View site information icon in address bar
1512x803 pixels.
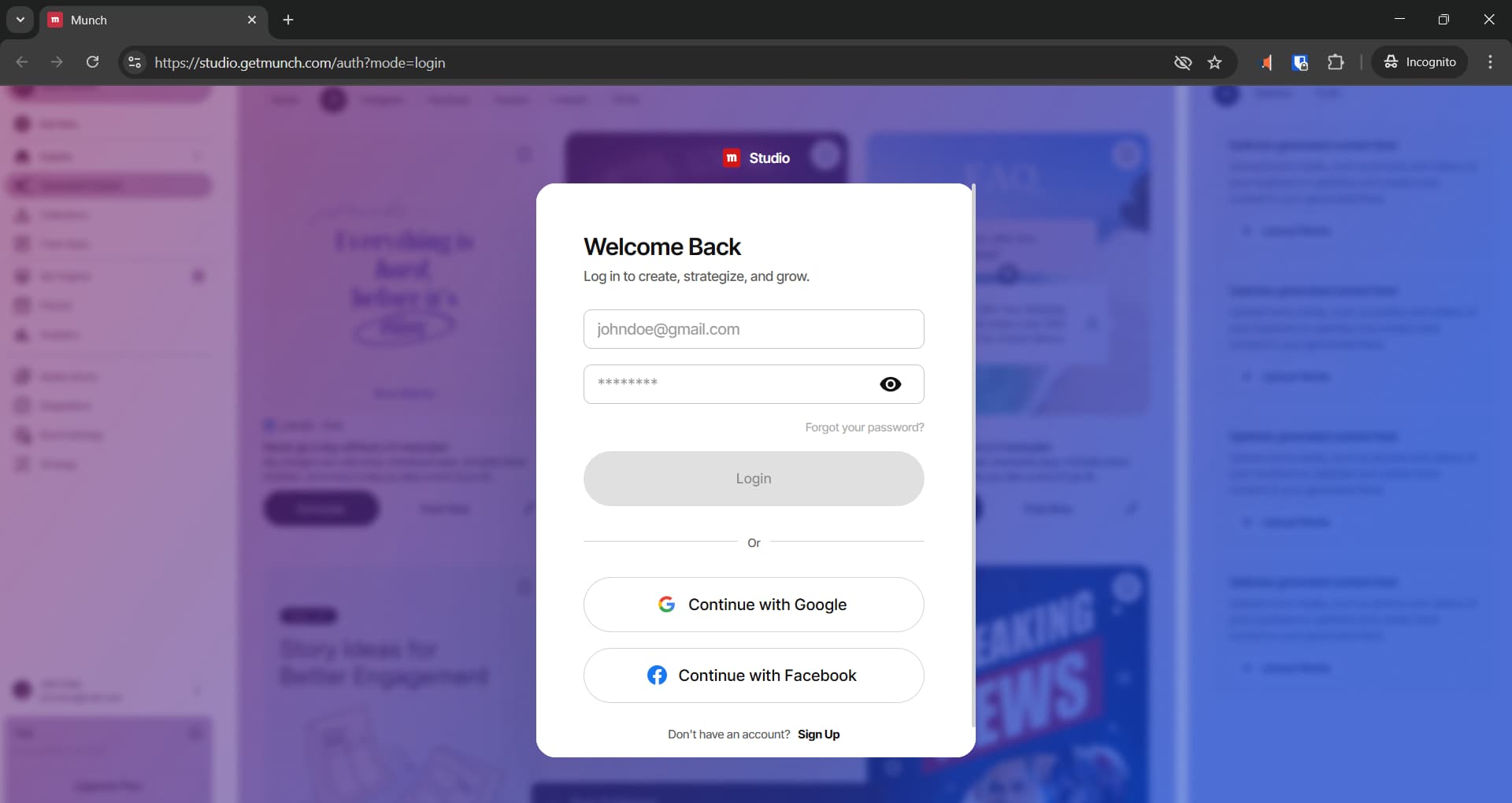[x=135, y=62]
